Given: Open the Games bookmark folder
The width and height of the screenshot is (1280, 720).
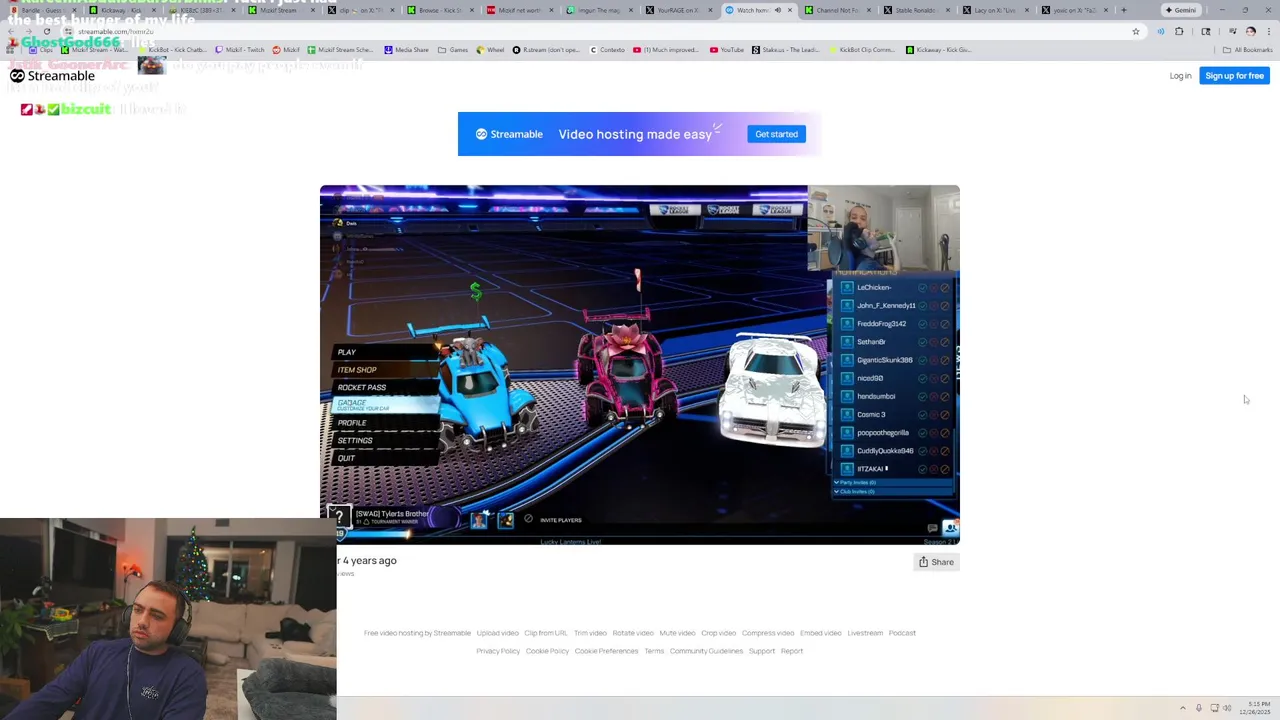Looking at the screenshot, I should tap(454, 50).
